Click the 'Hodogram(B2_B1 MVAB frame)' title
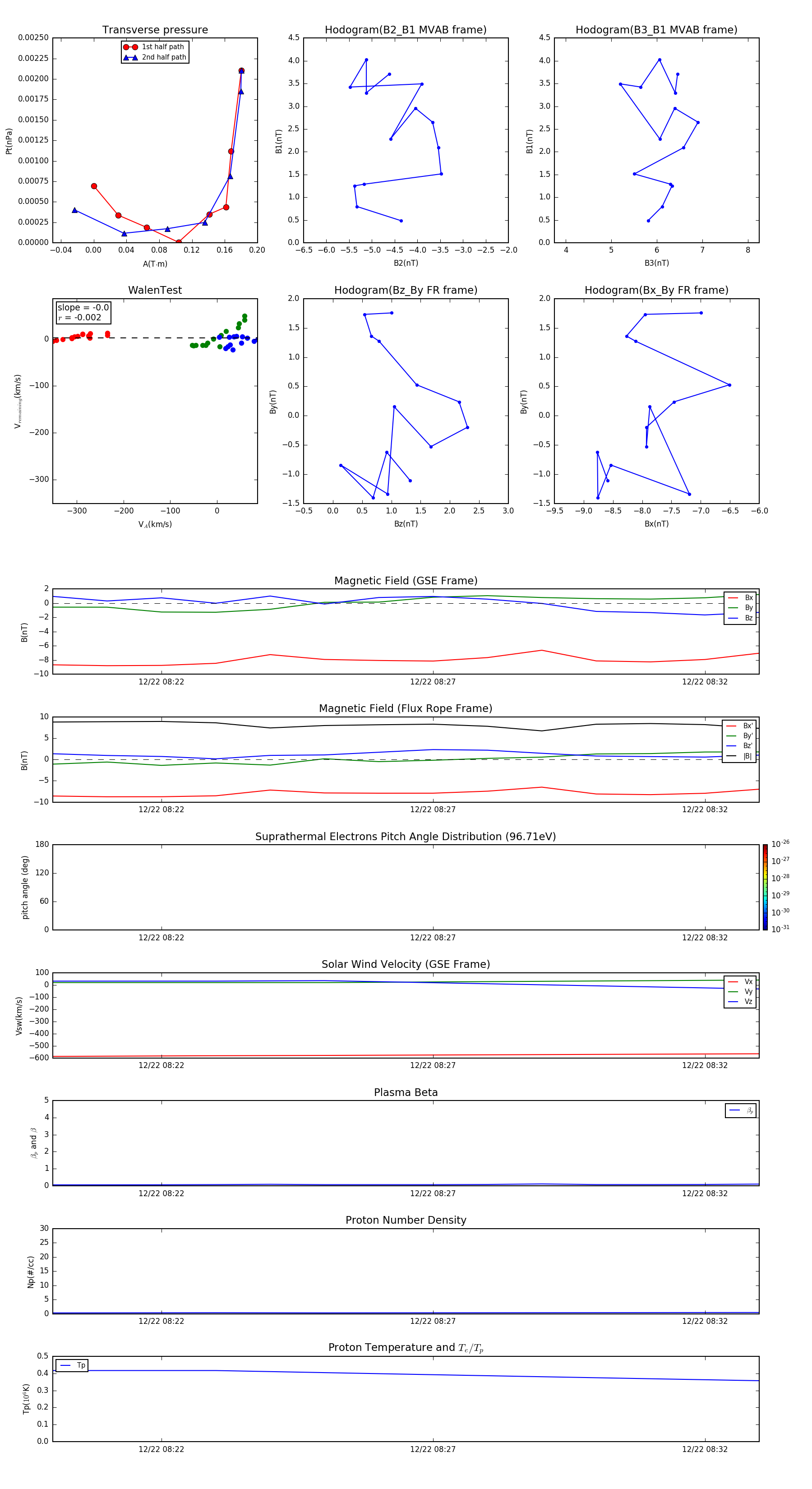Viewport: 812px width, 1489px height. [406, 30]
